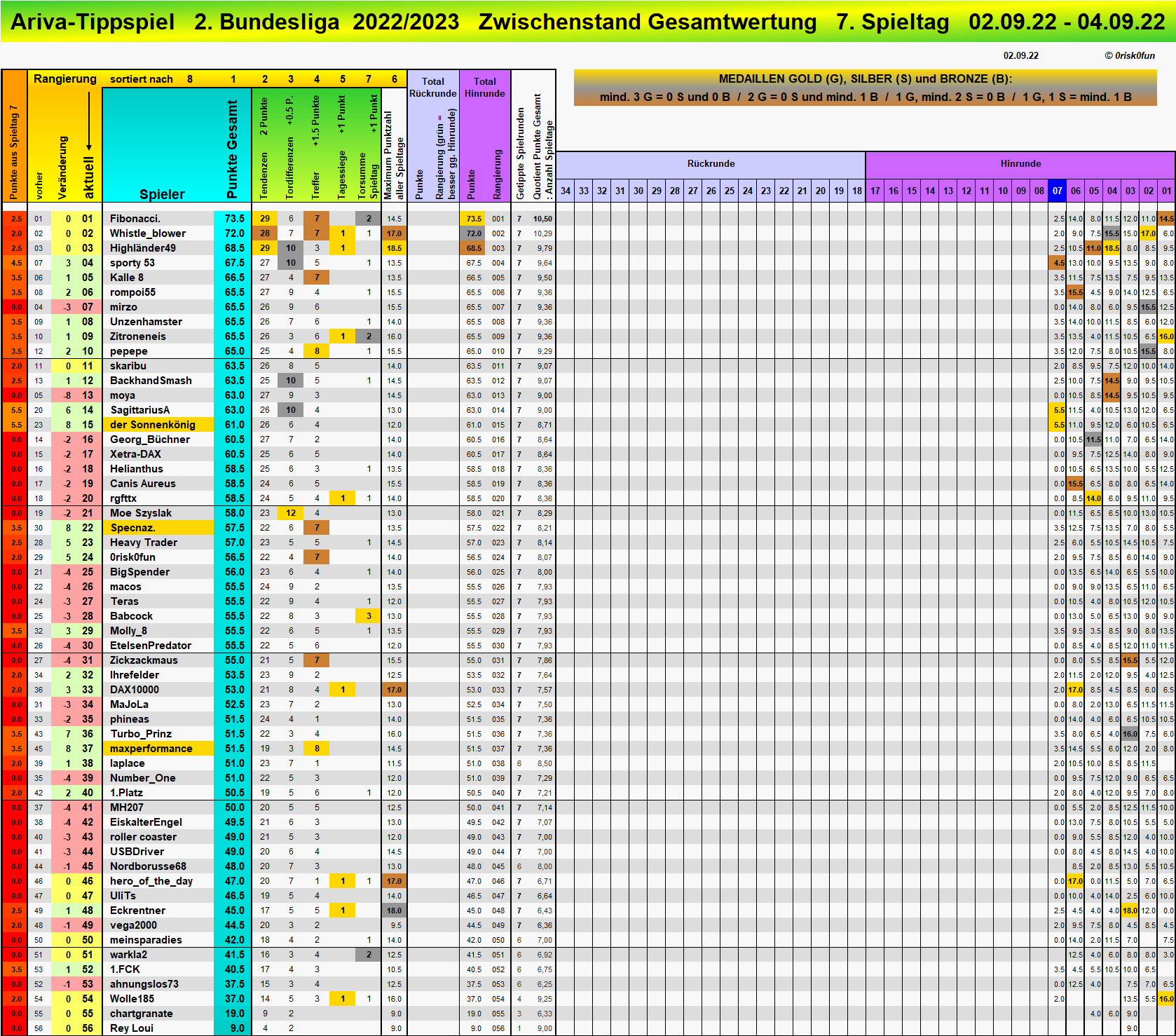The image size is (1176, 1036).
Task: Select player meinsparadies
Action: (146, 940)
